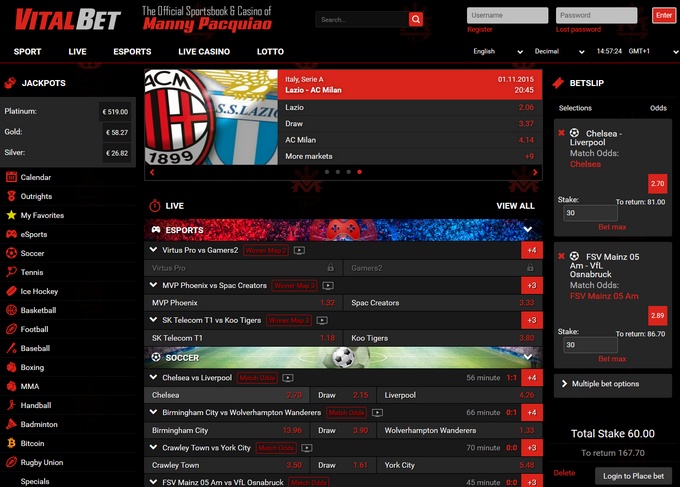Image resolution: width=680 pixels, height=487 pixels.
Task: Click the Register link
Action: pyautogui.click(x=480, y=29)
